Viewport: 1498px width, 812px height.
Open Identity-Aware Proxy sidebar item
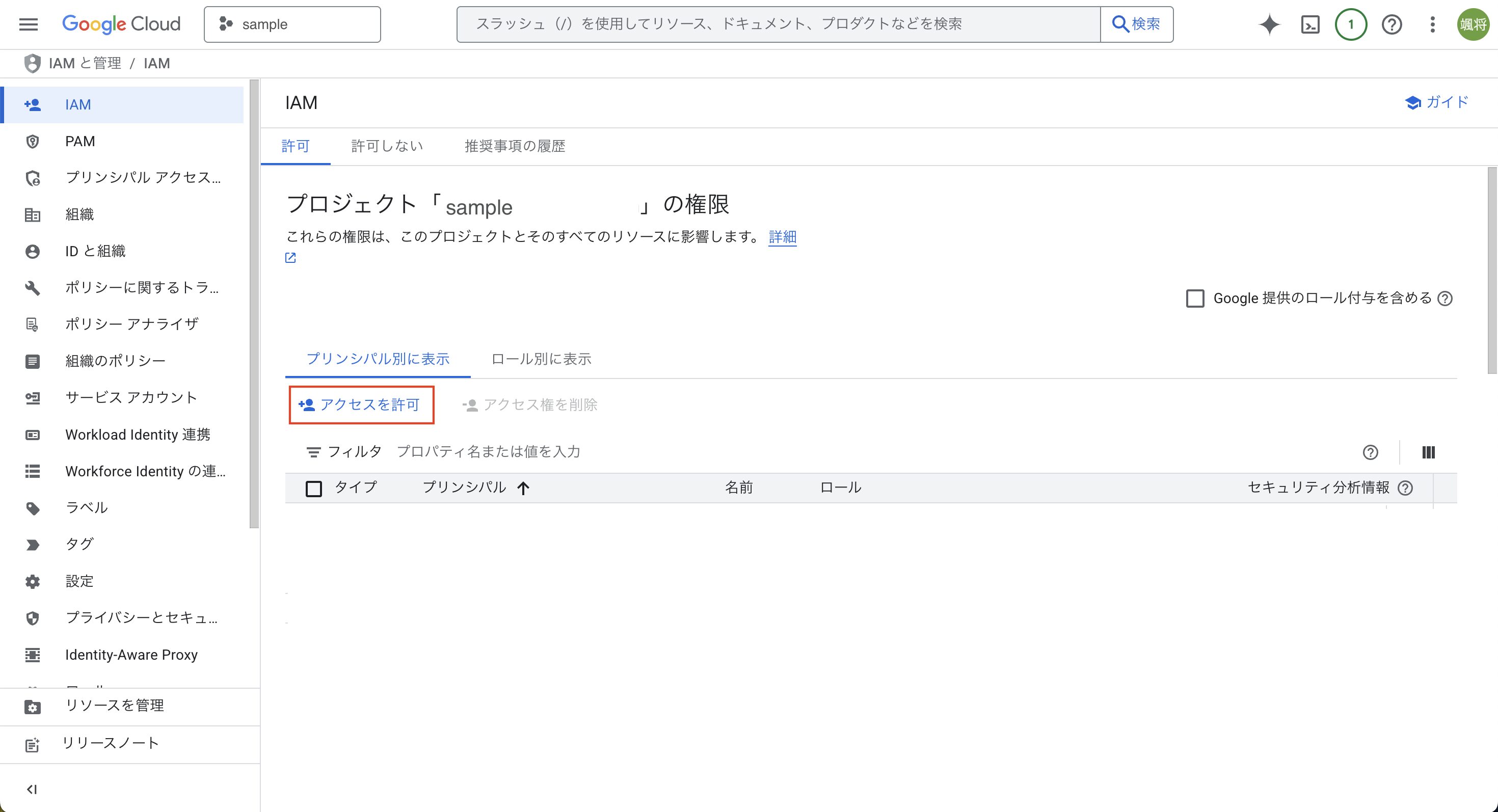[x=122, y=655]
